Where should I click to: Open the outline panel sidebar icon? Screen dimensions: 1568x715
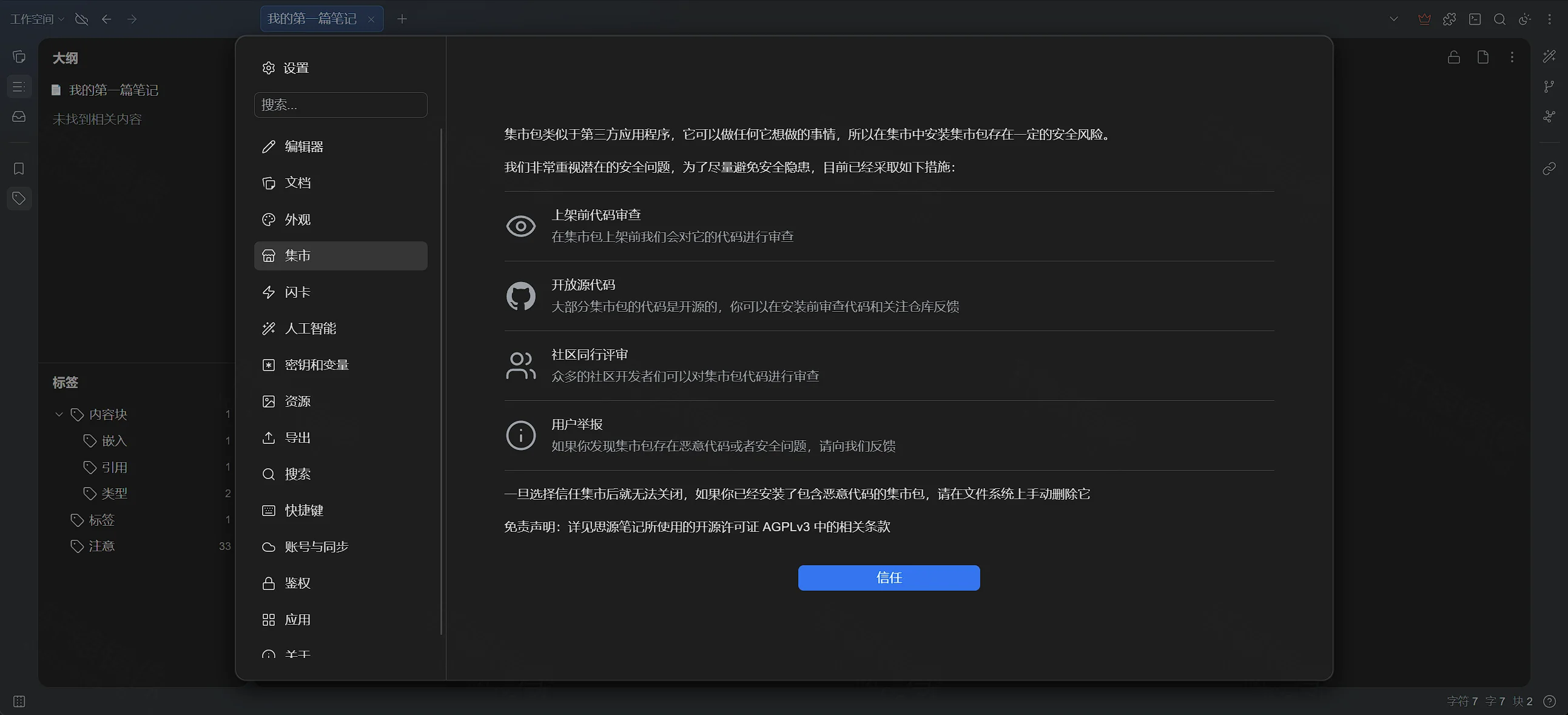(19, 87)
